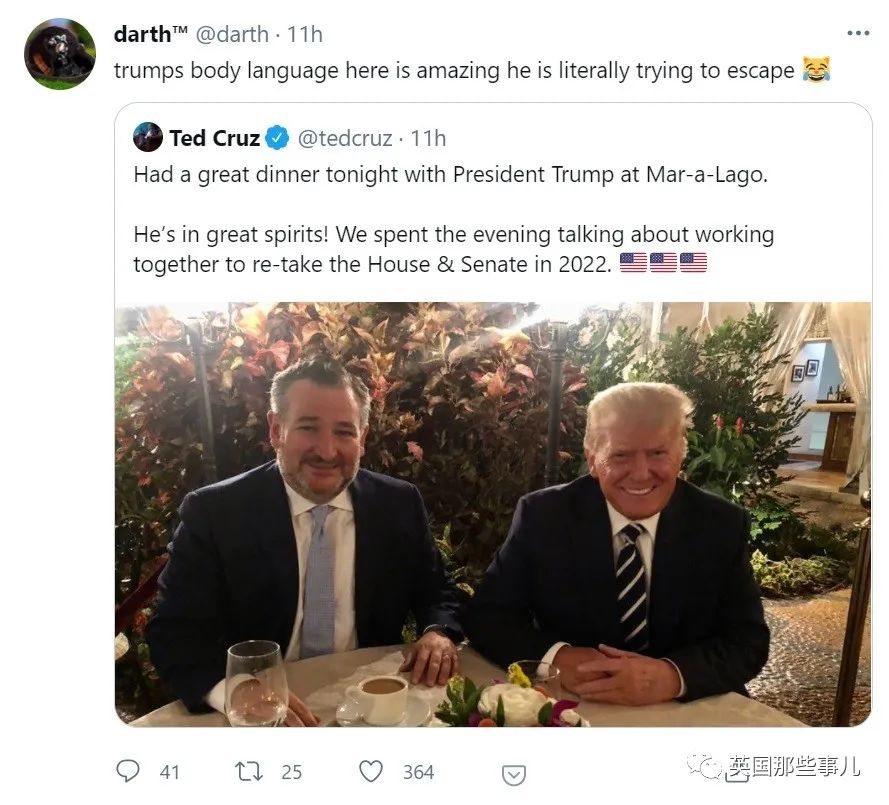Click the 25 retweets count
Screen dimensions: 889x805
(x=291, y=772)
